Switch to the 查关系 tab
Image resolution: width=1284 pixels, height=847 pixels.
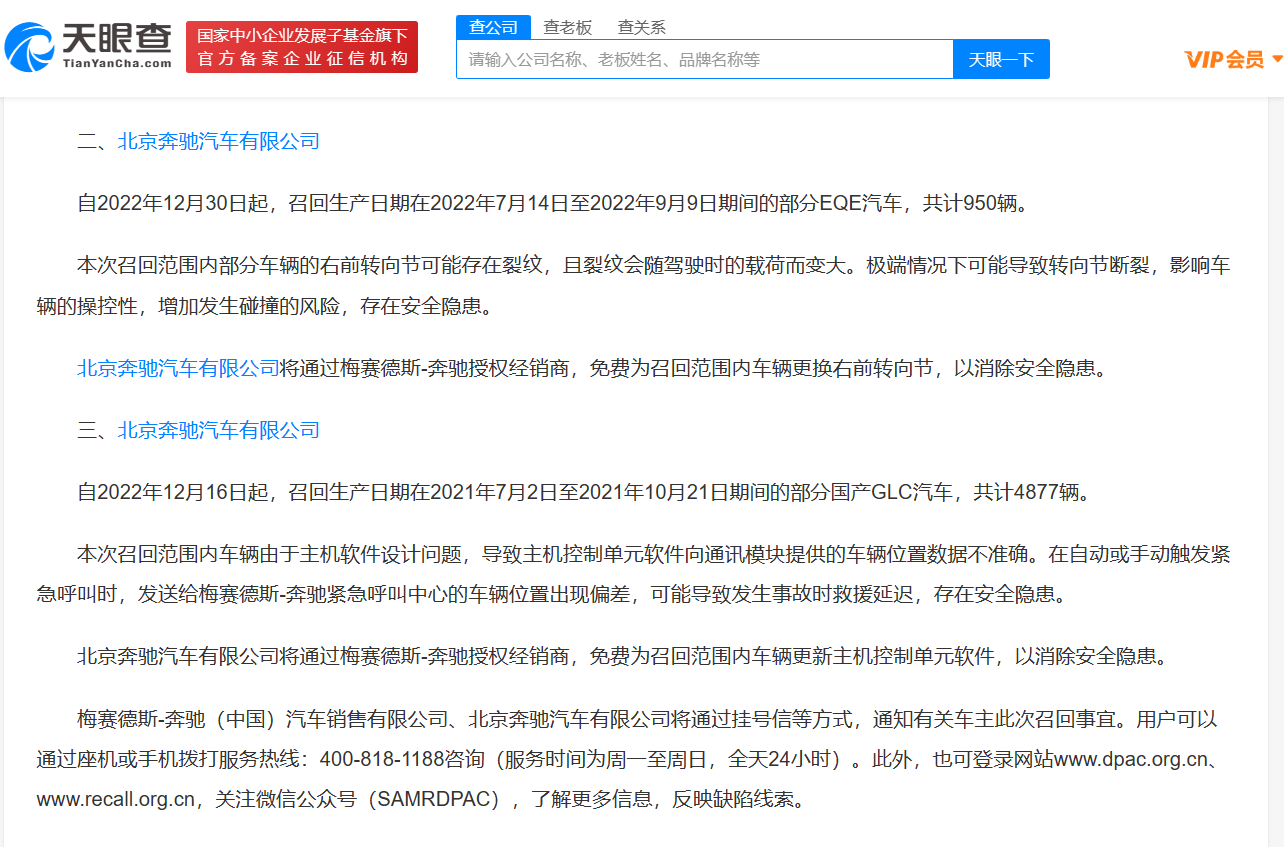coord(642,27)
